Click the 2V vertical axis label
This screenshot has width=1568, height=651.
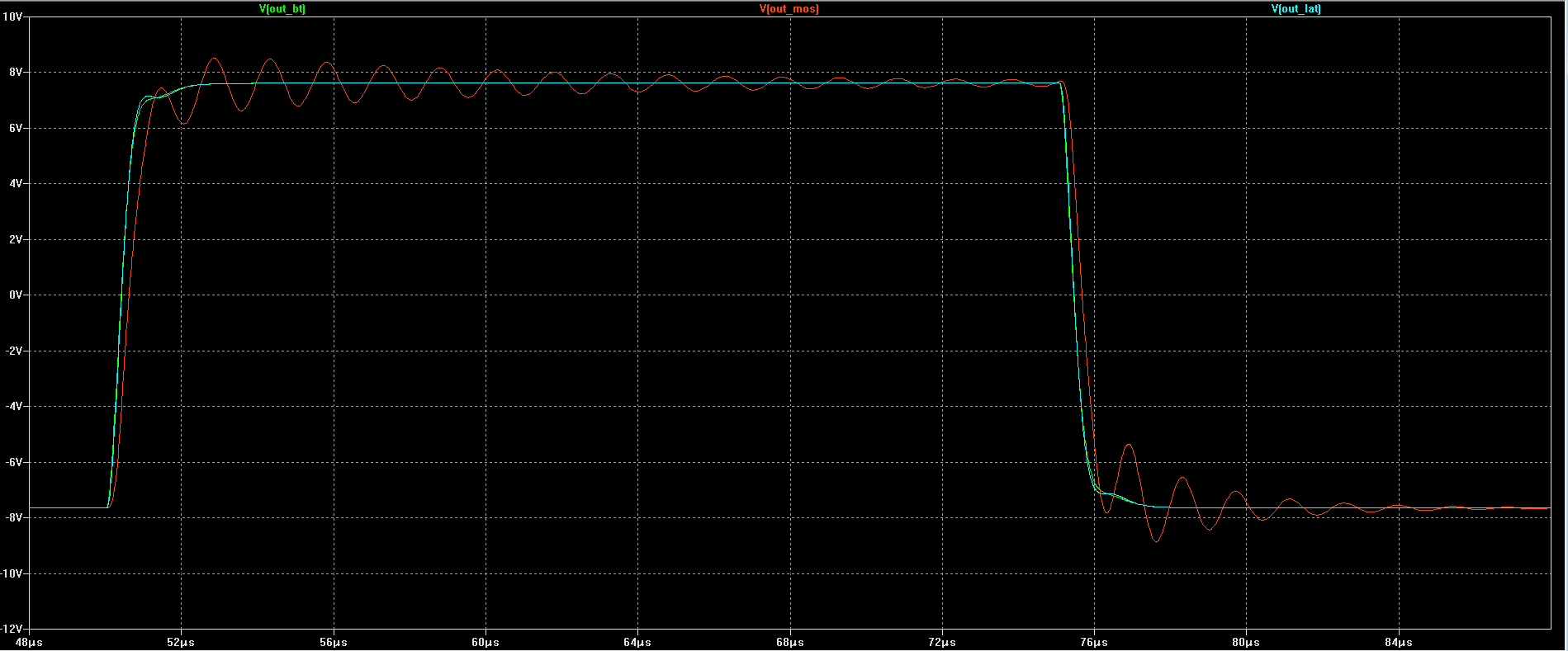click(x=16, y=239)
